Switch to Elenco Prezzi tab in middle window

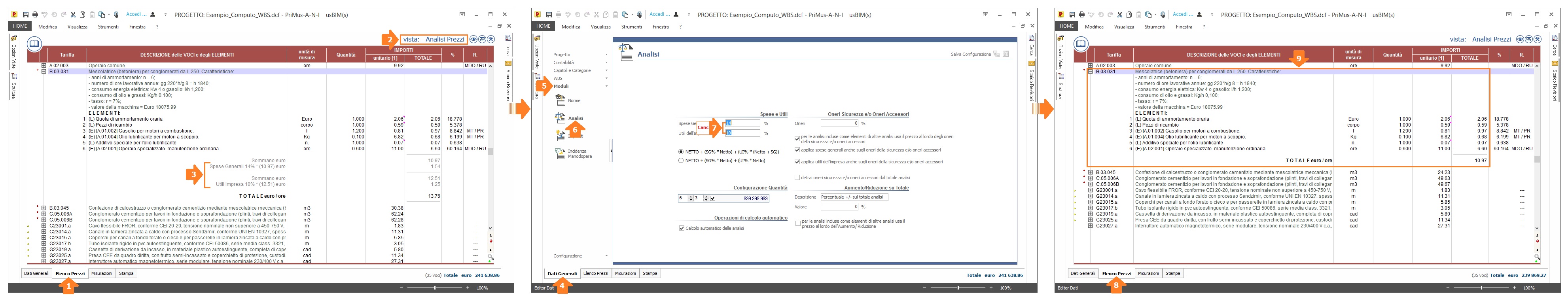[595, 274]
